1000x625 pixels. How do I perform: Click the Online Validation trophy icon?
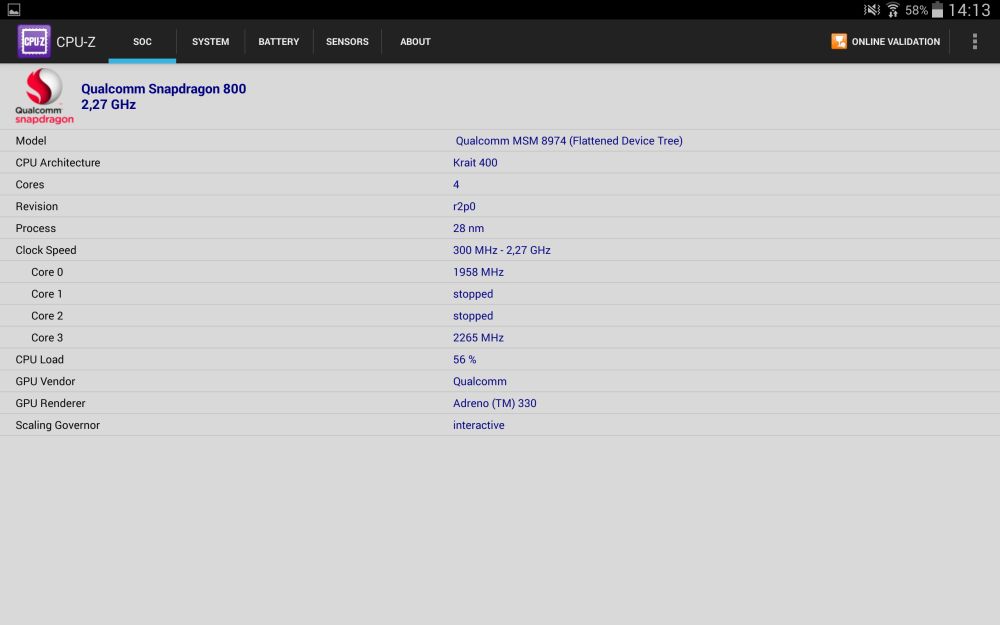(839, 41)
